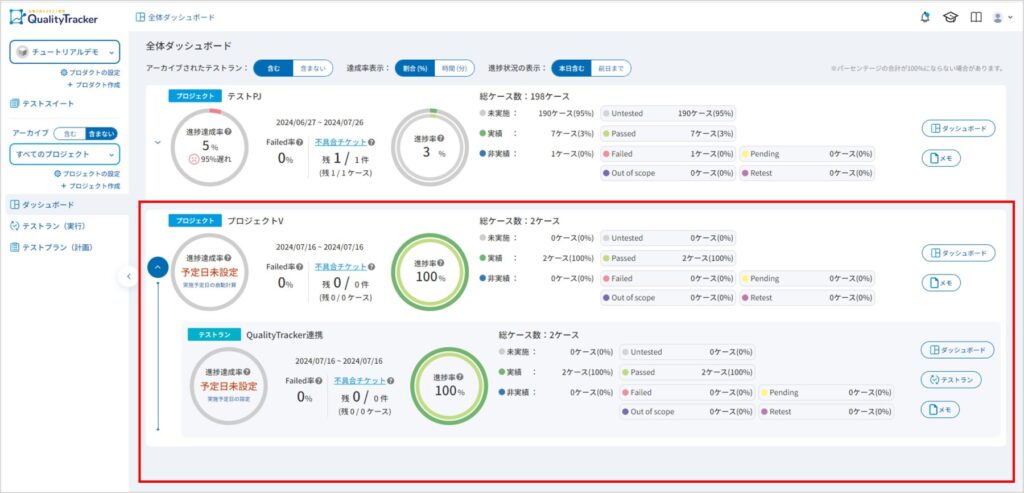The height and width of the screenshot is (493, 1024).
Task: Click help icon beside テストPJ 進捗達成率
Action: (x=230, y=132)
